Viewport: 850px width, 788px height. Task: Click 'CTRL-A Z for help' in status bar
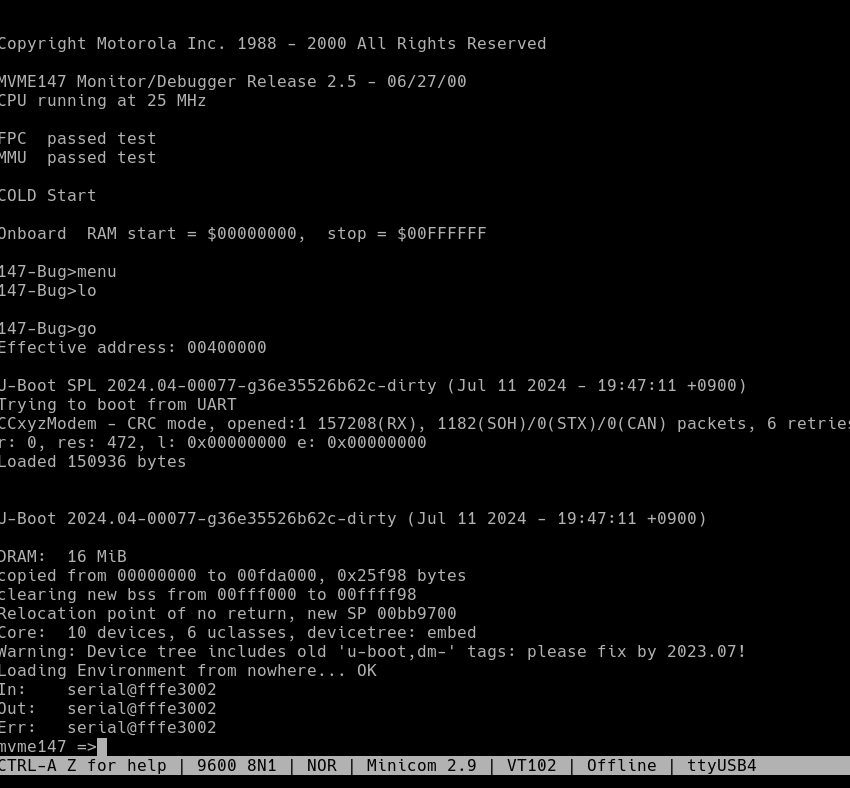point(83,766)
